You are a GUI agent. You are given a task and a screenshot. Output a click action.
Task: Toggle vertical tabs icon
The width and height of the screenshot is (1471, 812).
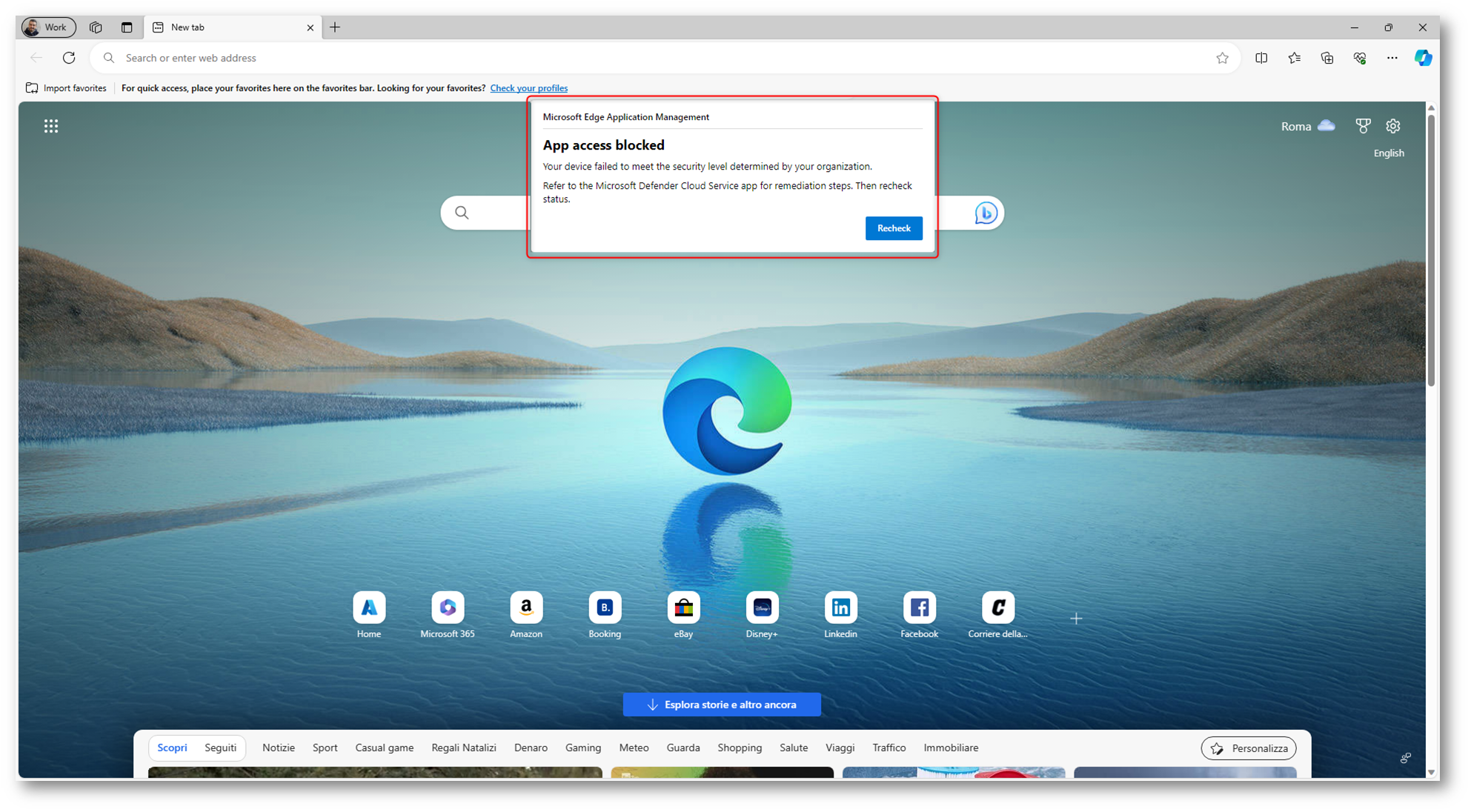tap(127, 27)
